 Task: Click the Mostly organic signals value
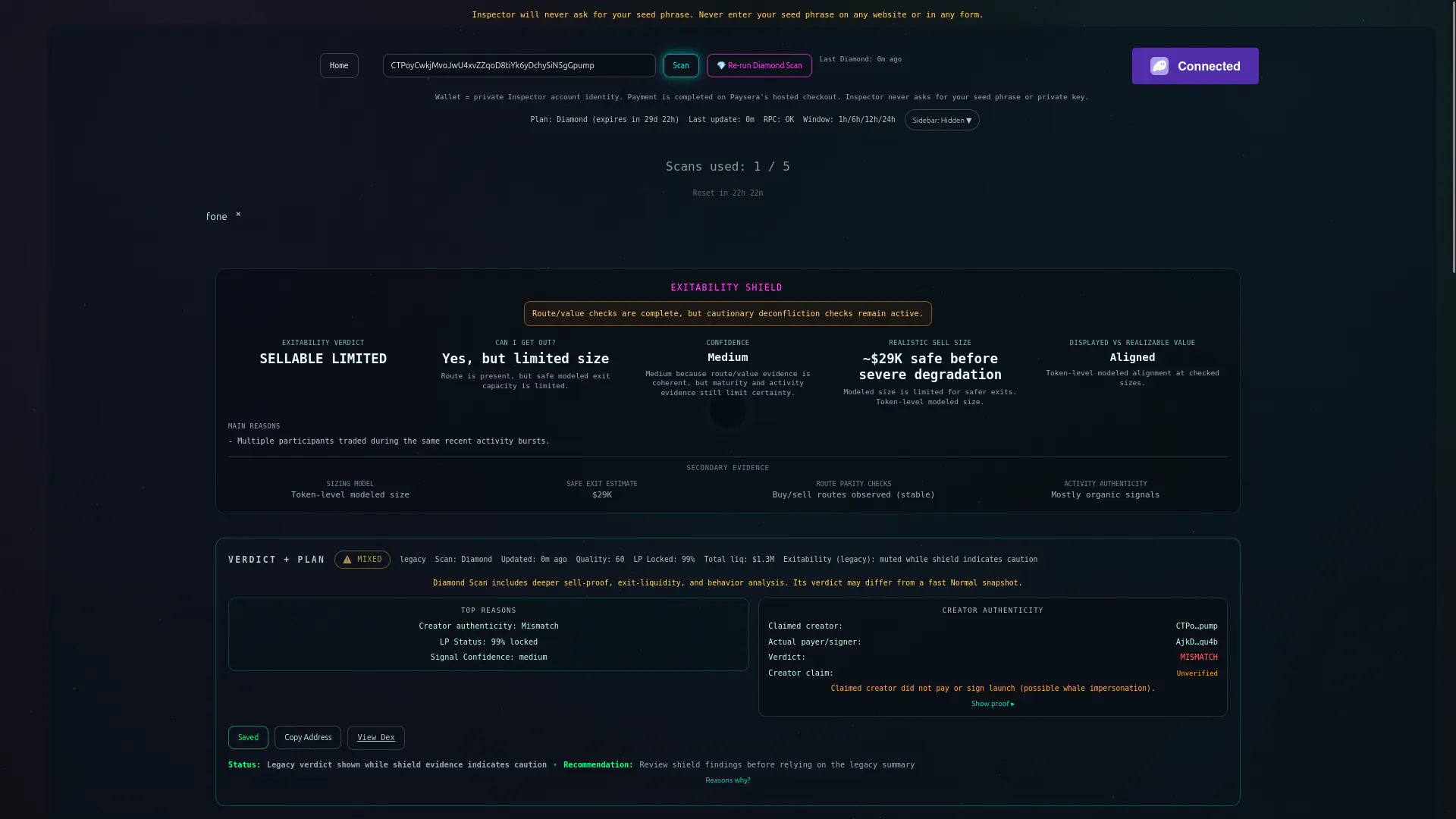(1105, 495)
